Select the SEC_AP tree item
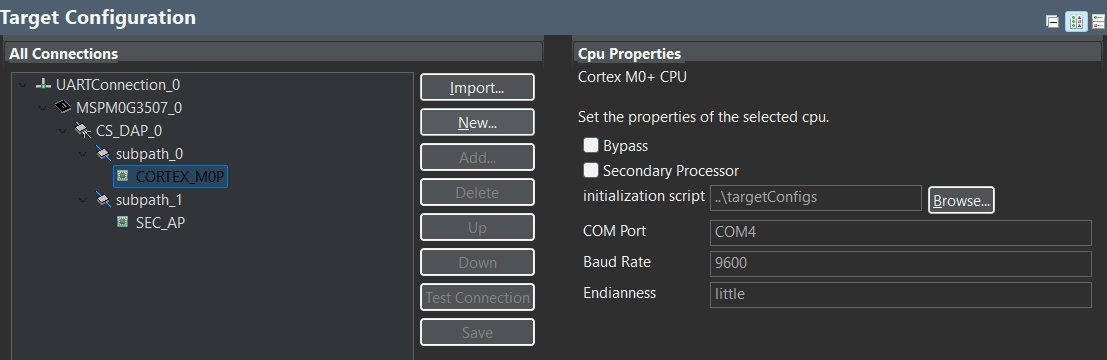1107x360 pixels. click(x=160, y=222)
